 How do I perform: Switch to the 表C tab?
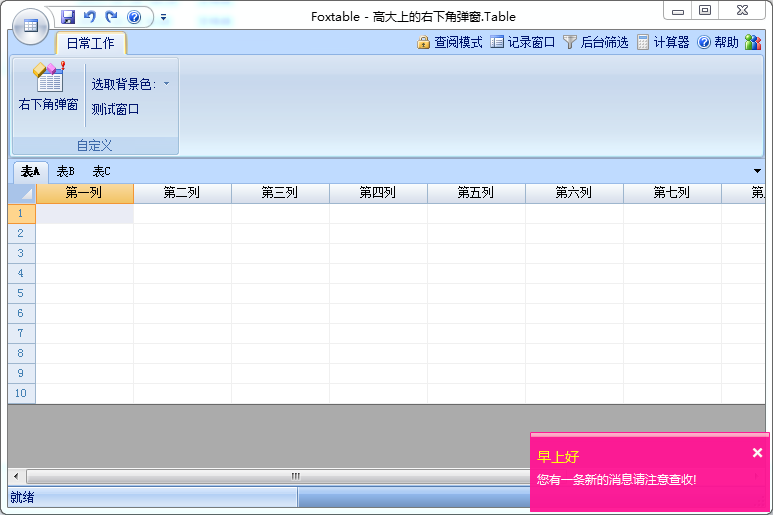tap(101, 171)
